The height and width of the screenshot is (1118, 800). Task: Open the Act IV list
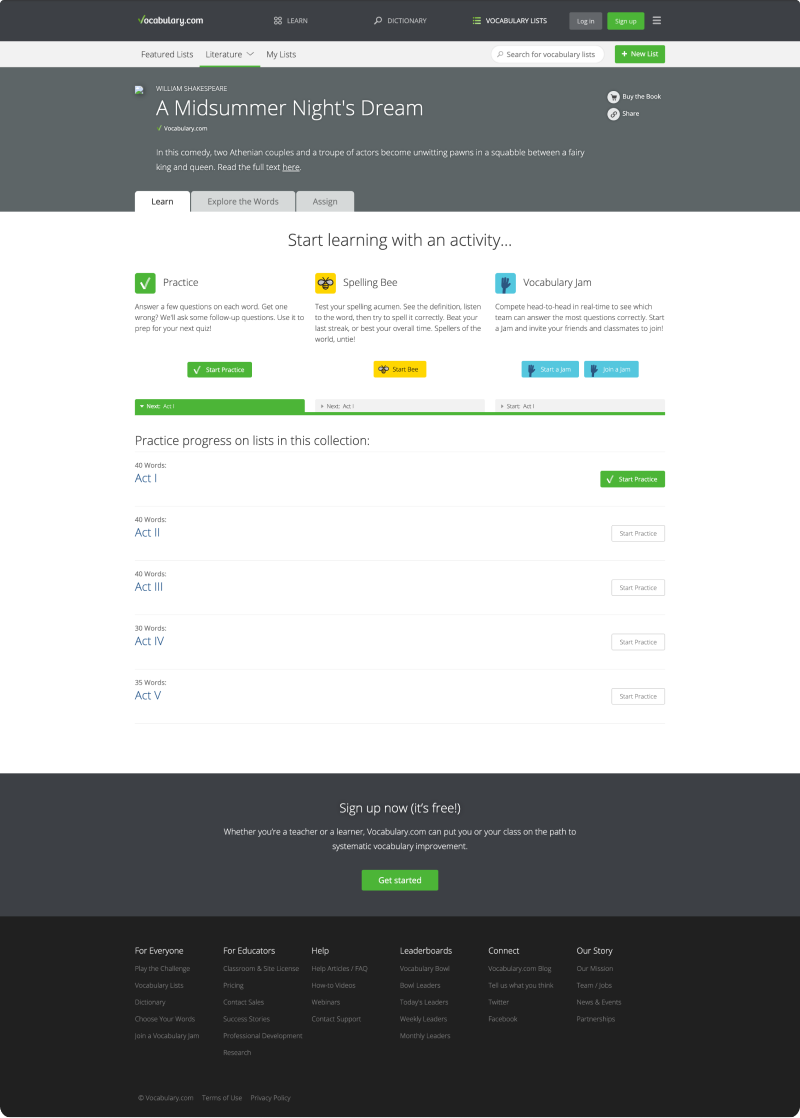click(x=150, y=641)
